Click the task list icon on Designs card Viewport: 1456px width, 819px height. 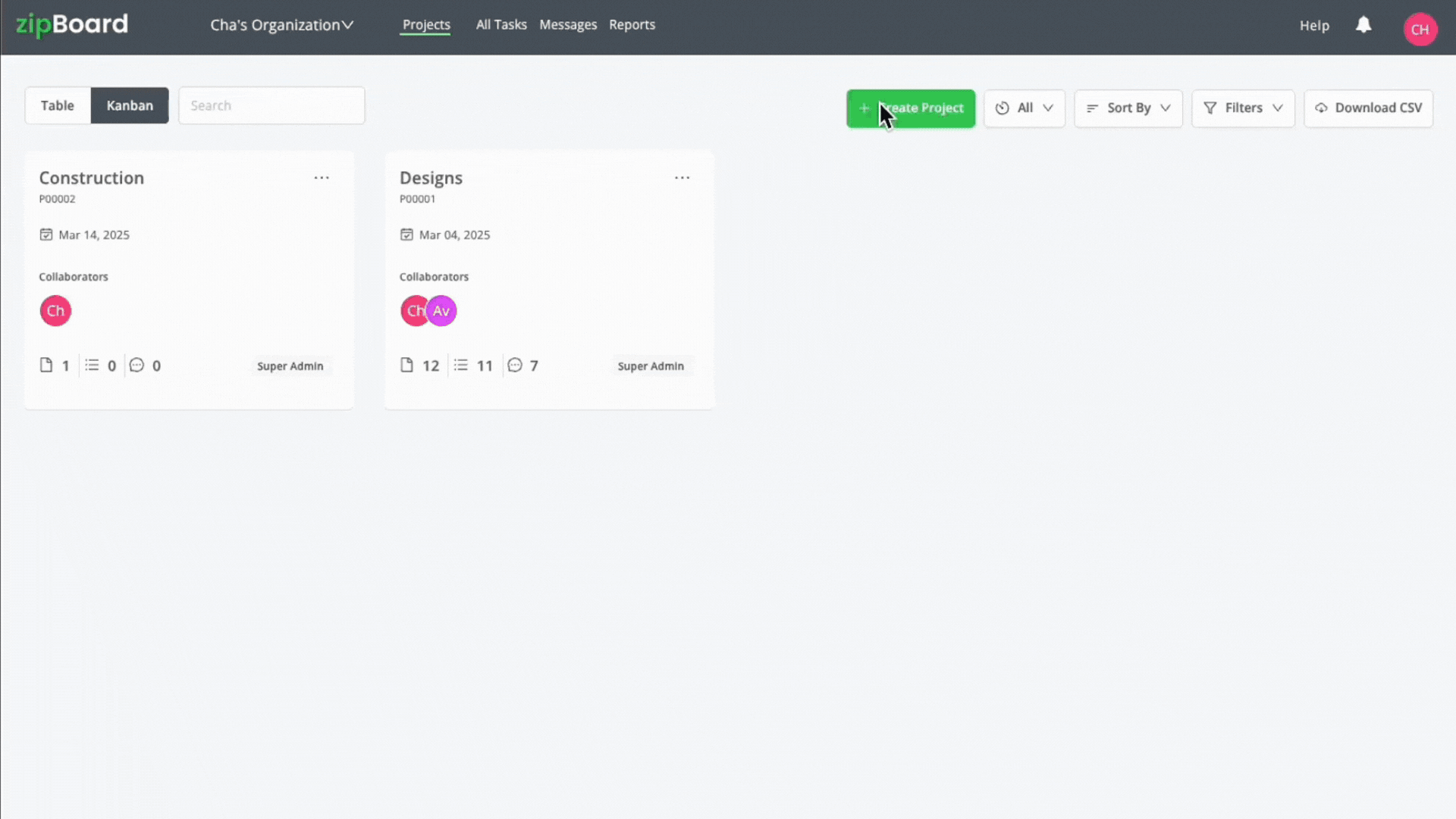[461, 365]
